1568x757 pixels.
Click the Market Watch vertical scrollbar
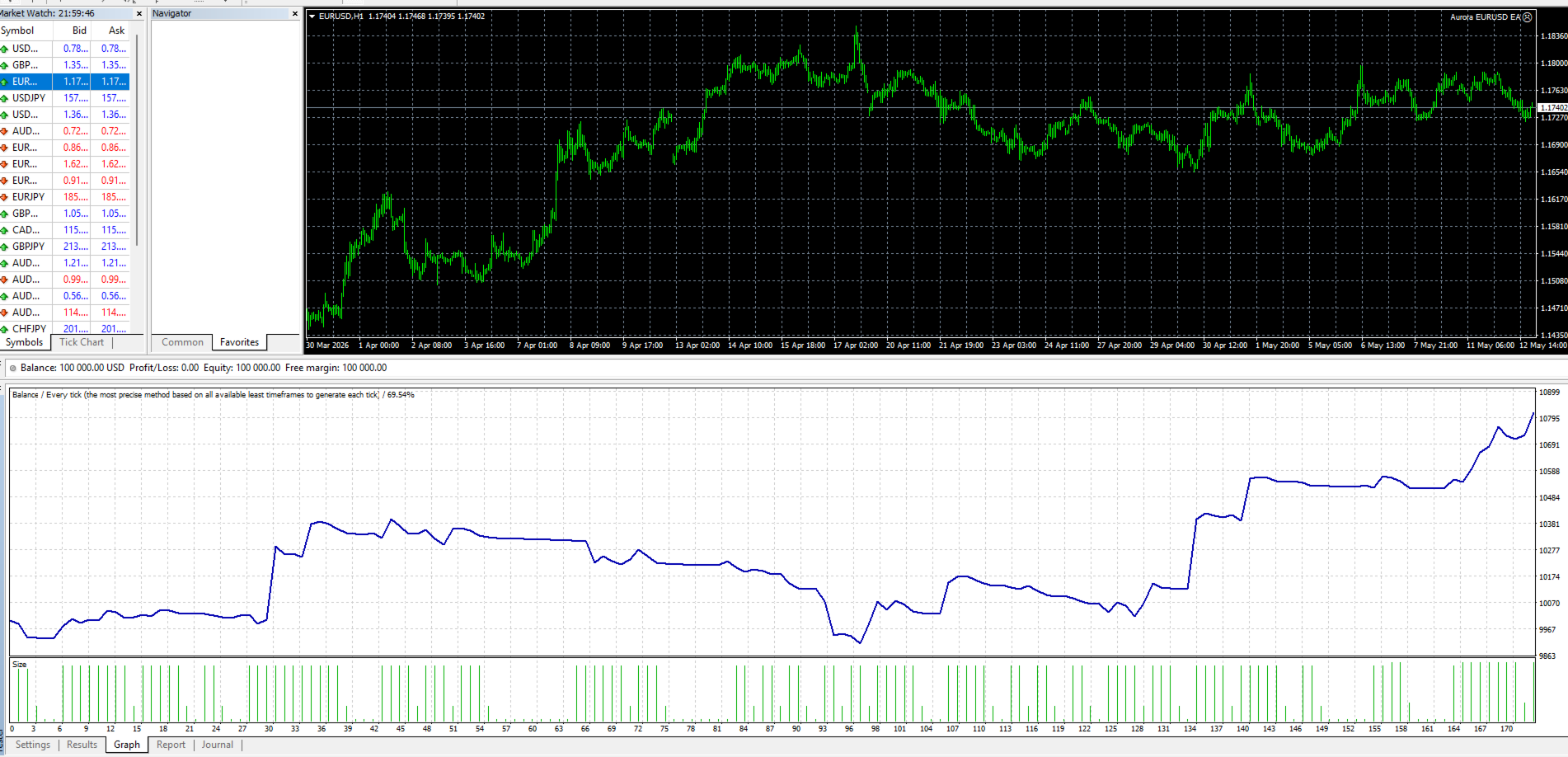click(x=137, y=140)
